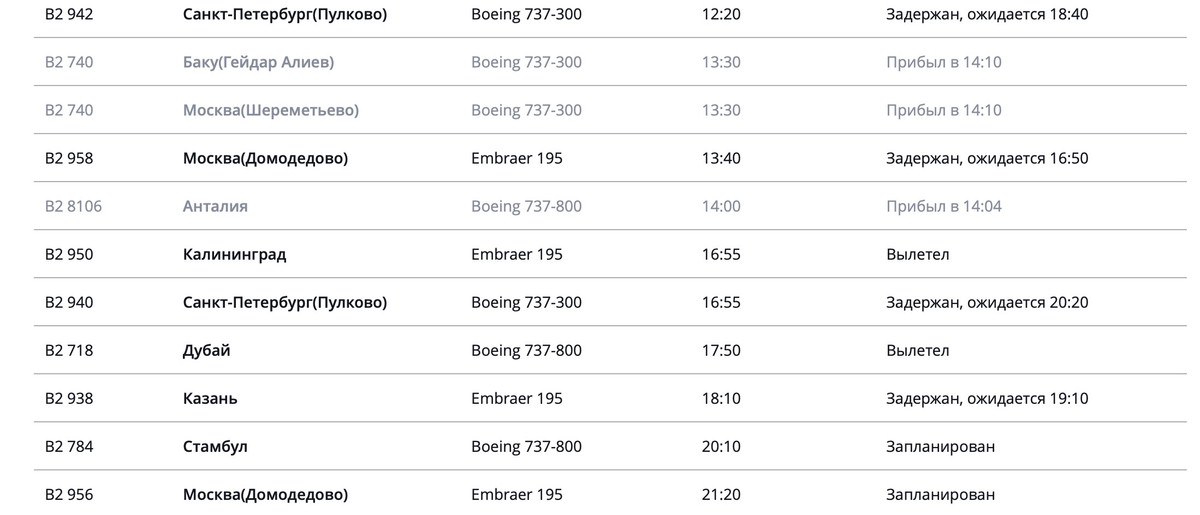Select flight number B2 8106

click(x=73, y=206)
